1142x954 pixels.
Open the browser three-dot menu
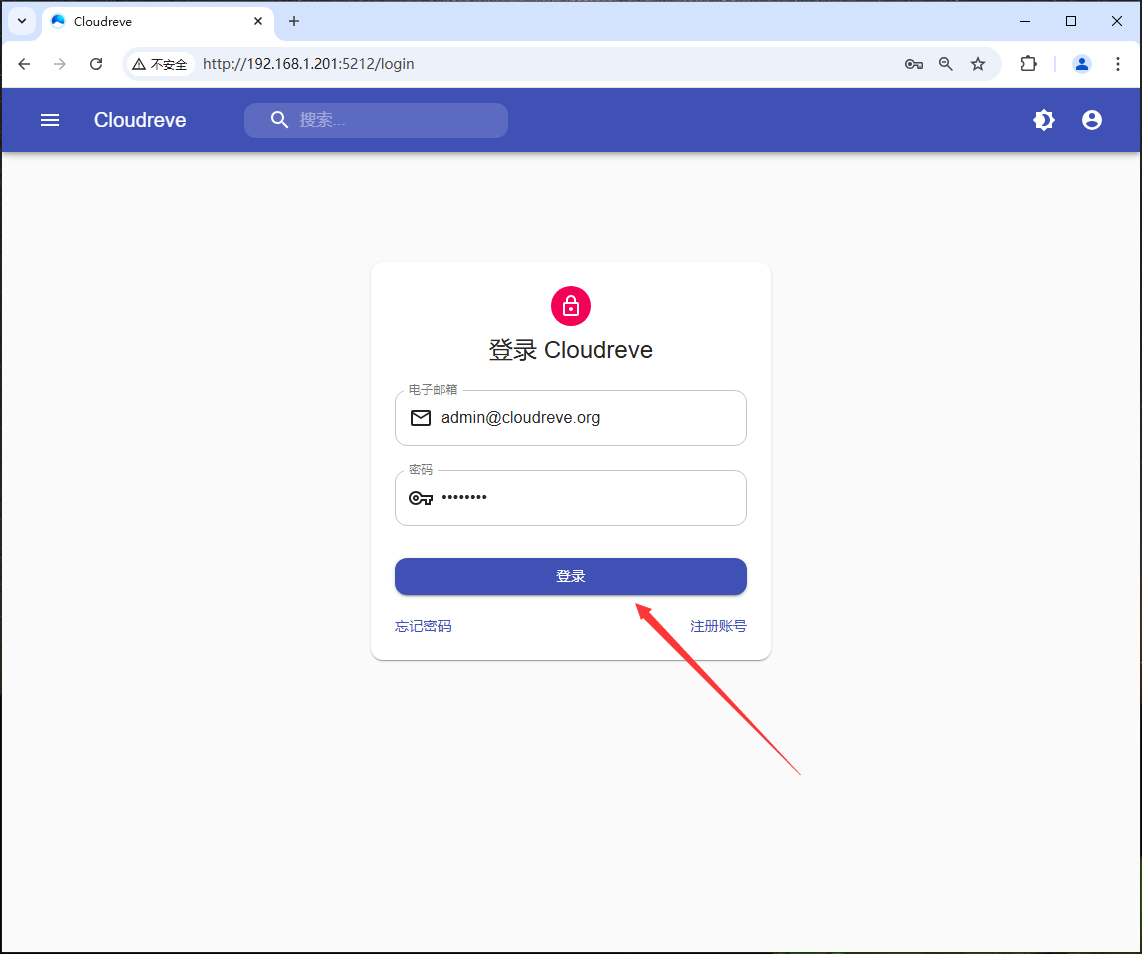1118,63
